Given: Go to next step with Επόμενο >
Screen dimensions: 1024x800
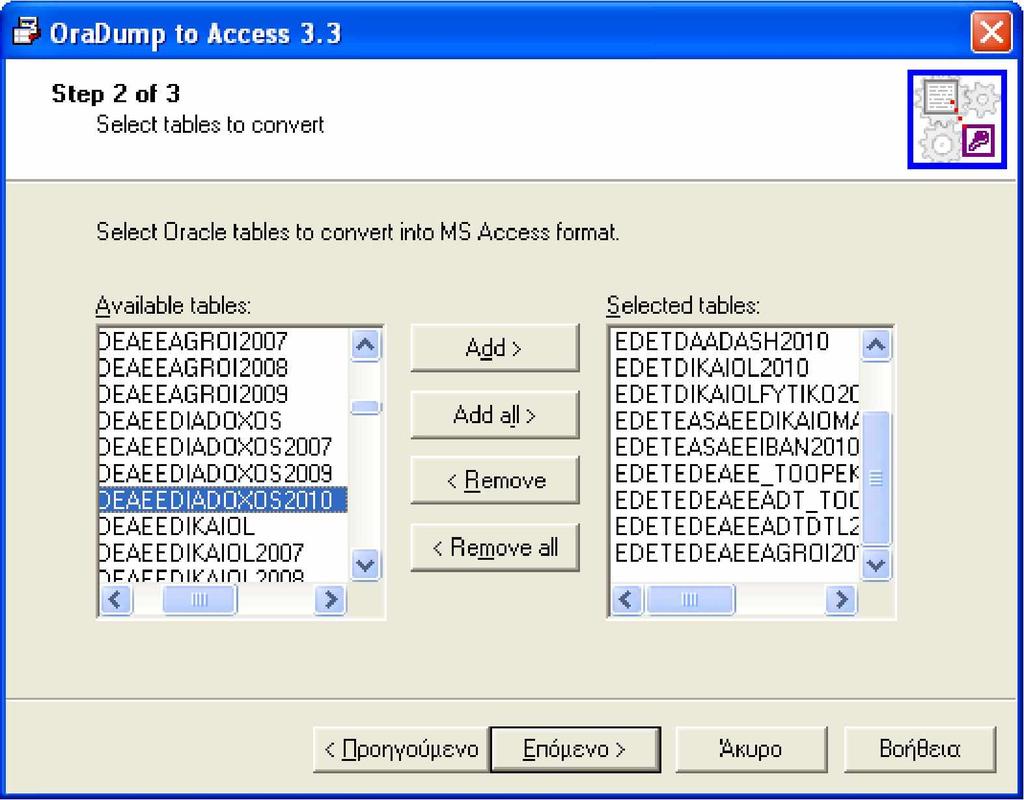Looking at the screenshot, I should (575, 749).
